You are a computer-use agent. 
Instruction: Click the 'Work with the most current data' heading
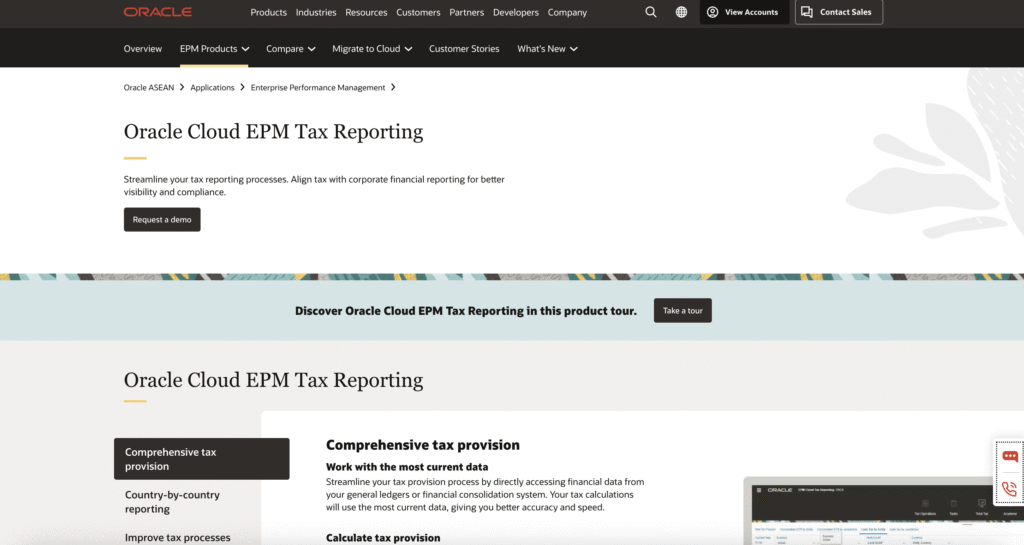[x=407, y=467]
